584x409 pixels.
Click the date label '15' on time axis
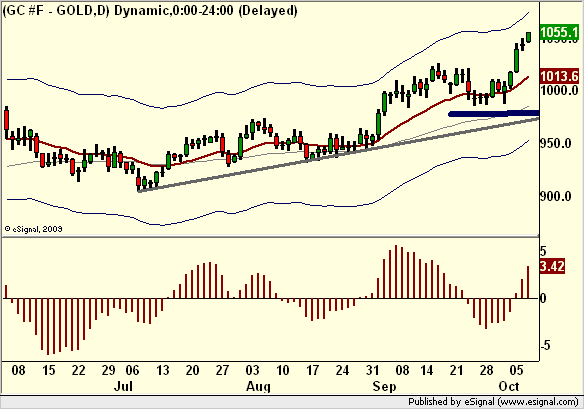[x=48, y=370]
